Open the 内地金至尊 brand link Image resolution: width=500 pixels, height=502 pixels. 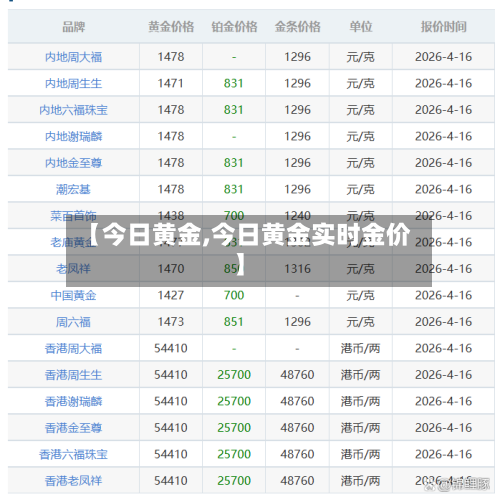[73, 163]
